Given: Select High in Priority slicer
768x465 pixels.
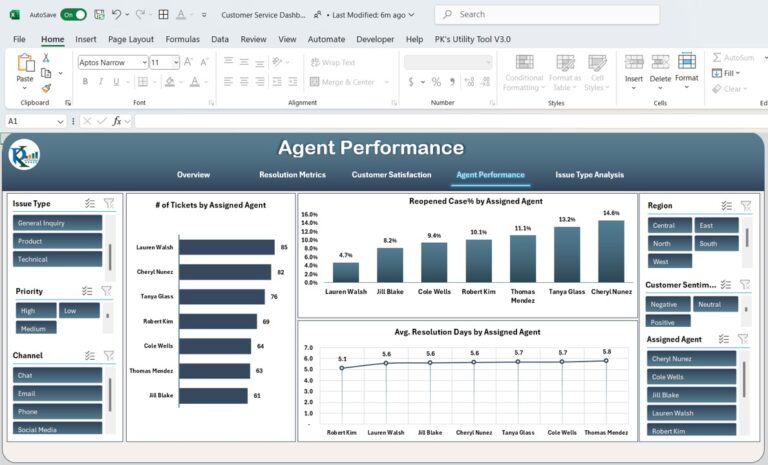Looking at the screenshot, I should click(36, 311).
